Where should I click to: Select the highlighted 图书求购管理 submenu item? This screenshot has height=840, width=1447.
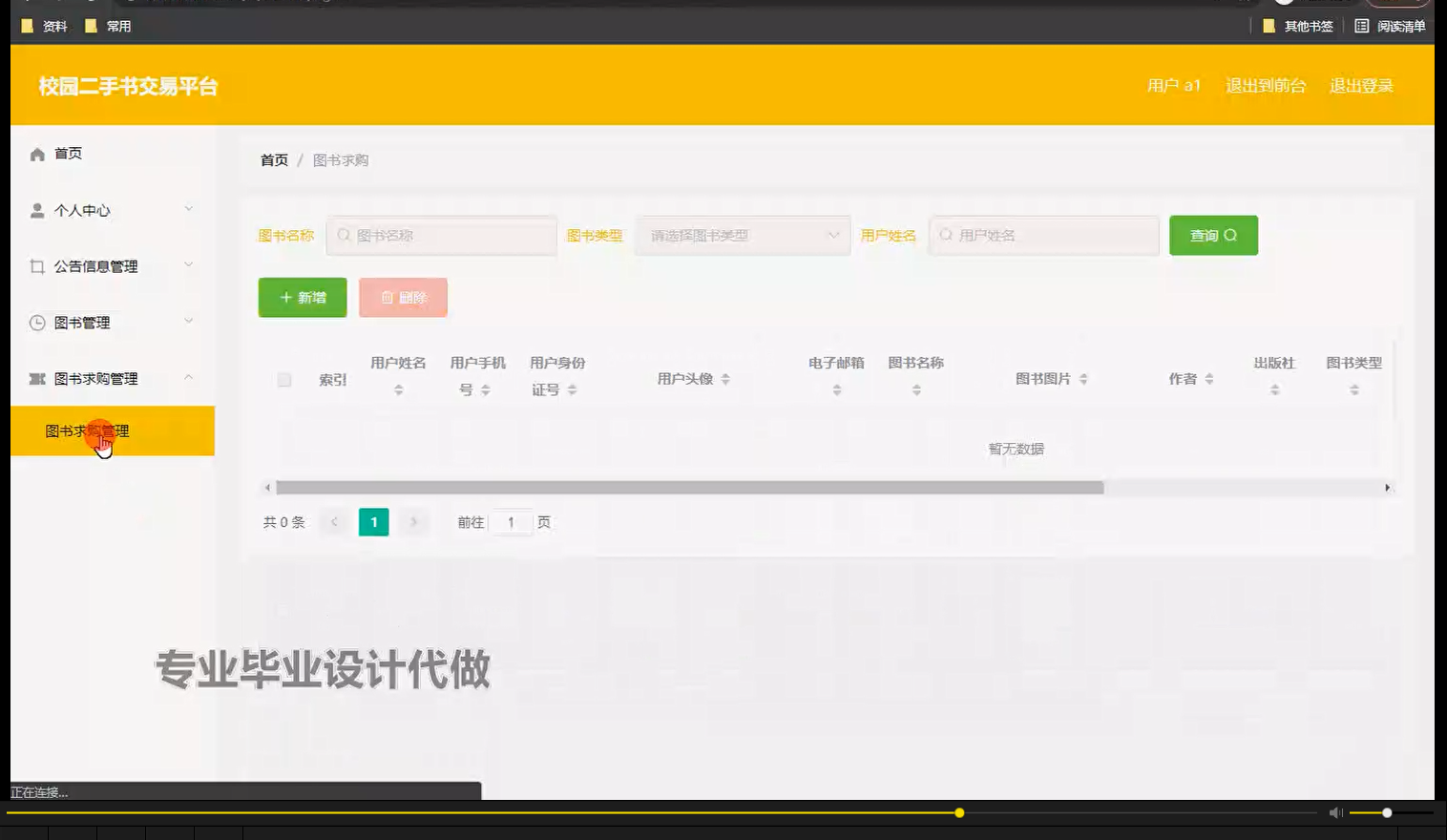112,431
